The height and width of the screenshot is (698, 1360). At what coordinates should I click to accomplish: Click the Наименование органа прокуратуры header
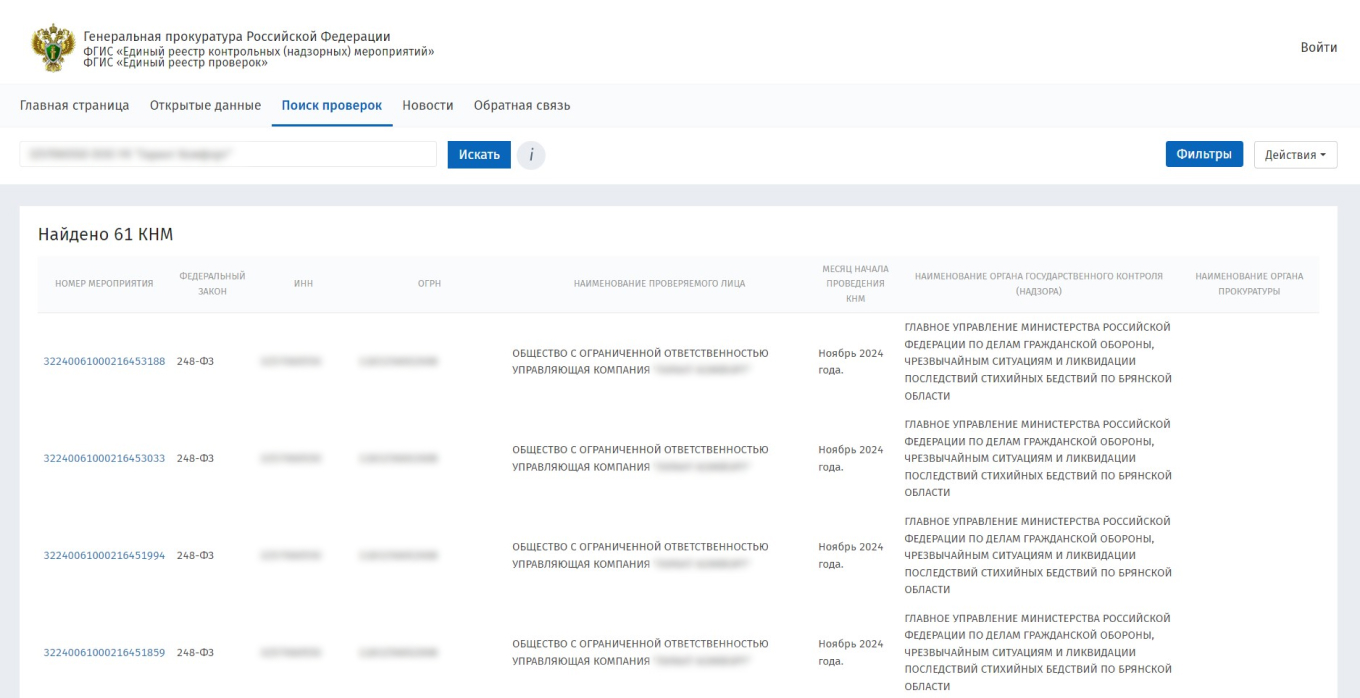tap(1249, 284)
